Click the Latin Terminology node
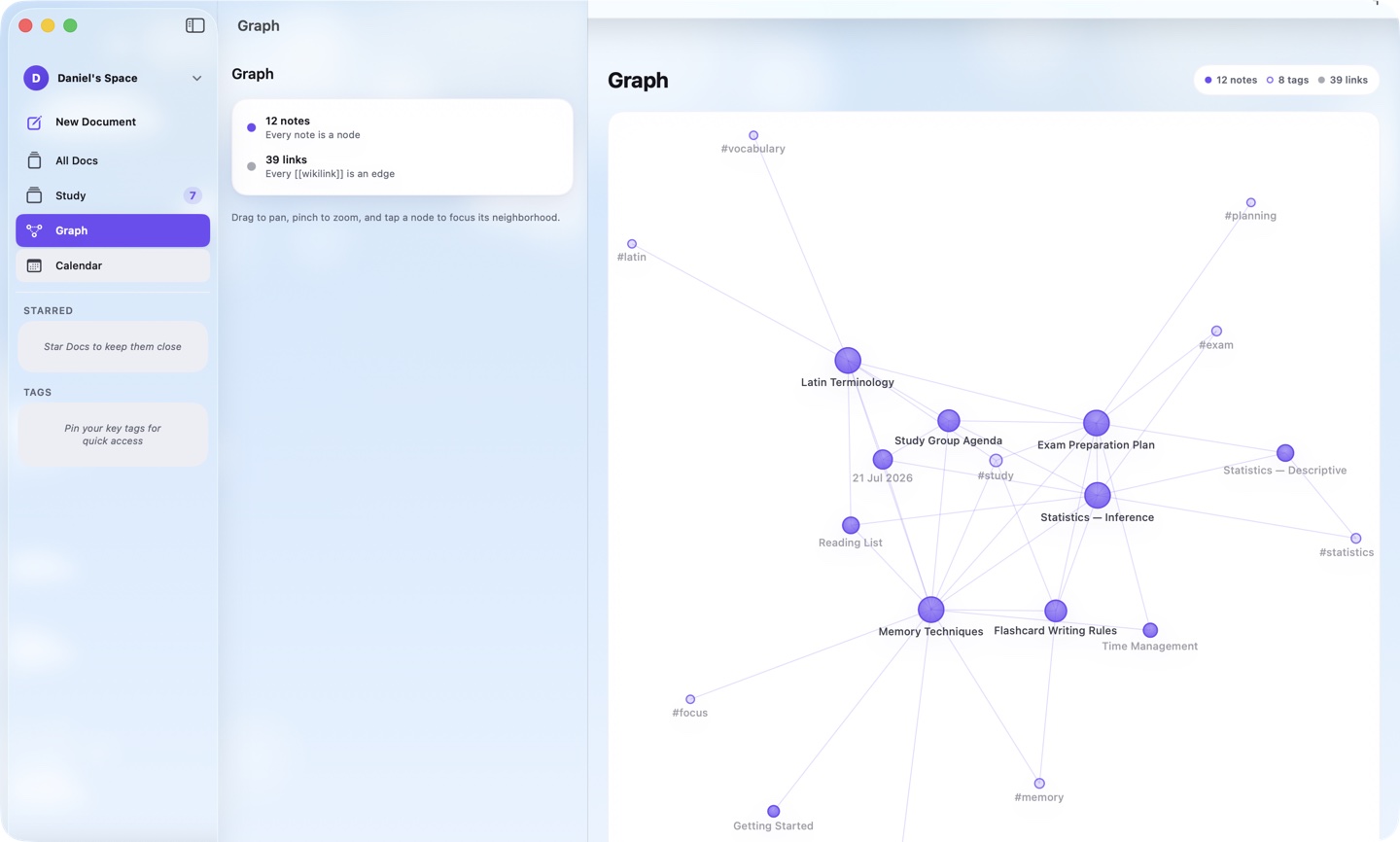Viewport: 1400px width, 842px height. pyautogui.click(x=848, y=360)
